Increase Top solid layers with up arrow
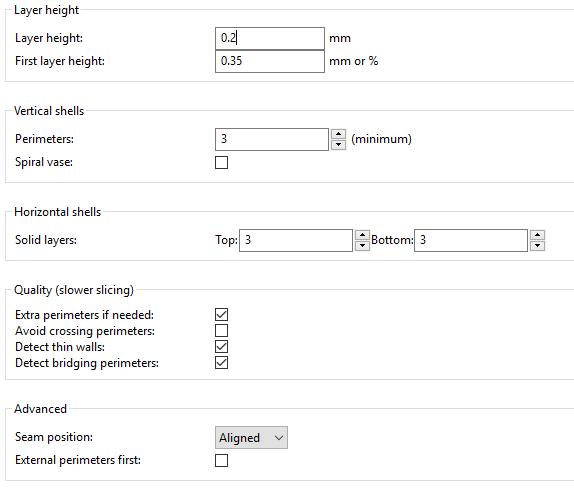 tap(362, 235)
